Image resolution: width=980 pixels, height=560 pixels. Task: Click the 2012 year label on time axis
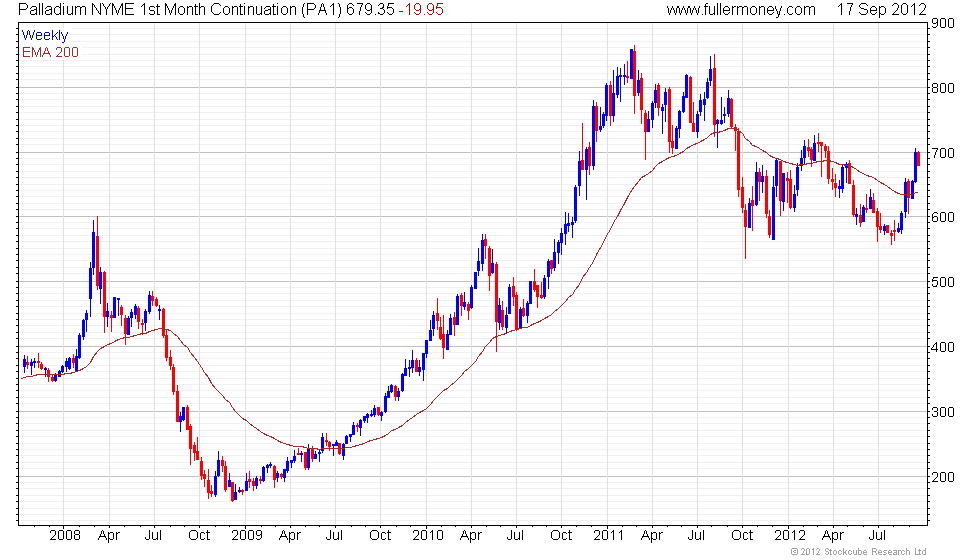[x=790, y=536]
